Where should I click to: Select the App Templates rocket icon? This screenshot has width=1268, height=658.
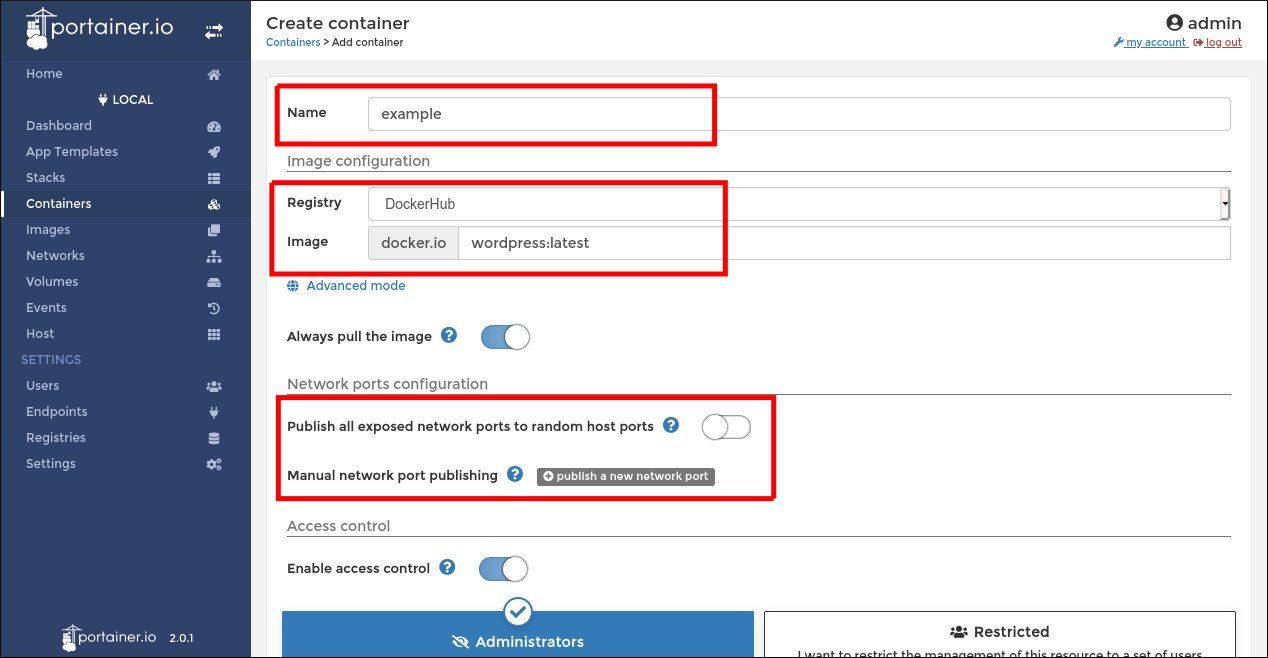[x=213, y=151]
